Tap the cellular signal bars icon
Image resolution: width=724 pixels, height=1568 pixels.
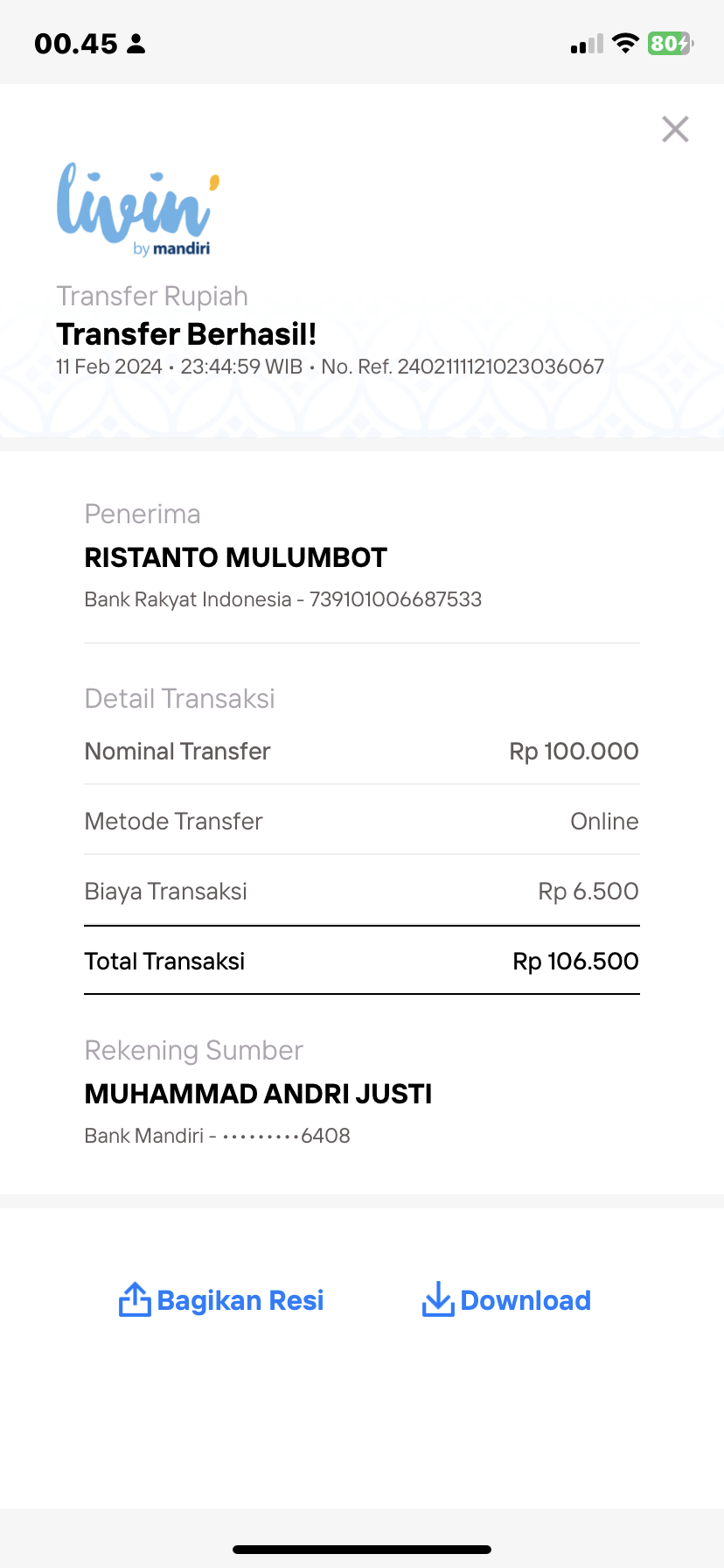587,44
